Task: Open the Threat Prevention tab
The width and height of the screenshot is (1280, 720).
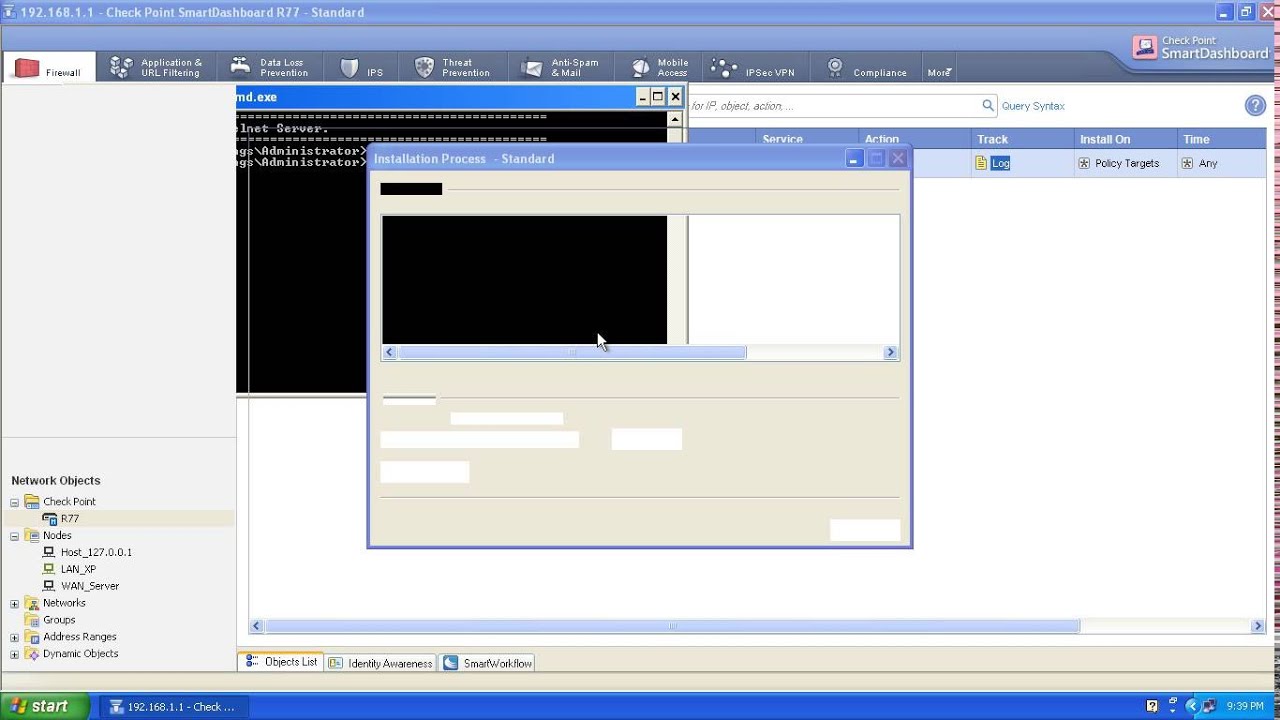Action: point(453,68)
